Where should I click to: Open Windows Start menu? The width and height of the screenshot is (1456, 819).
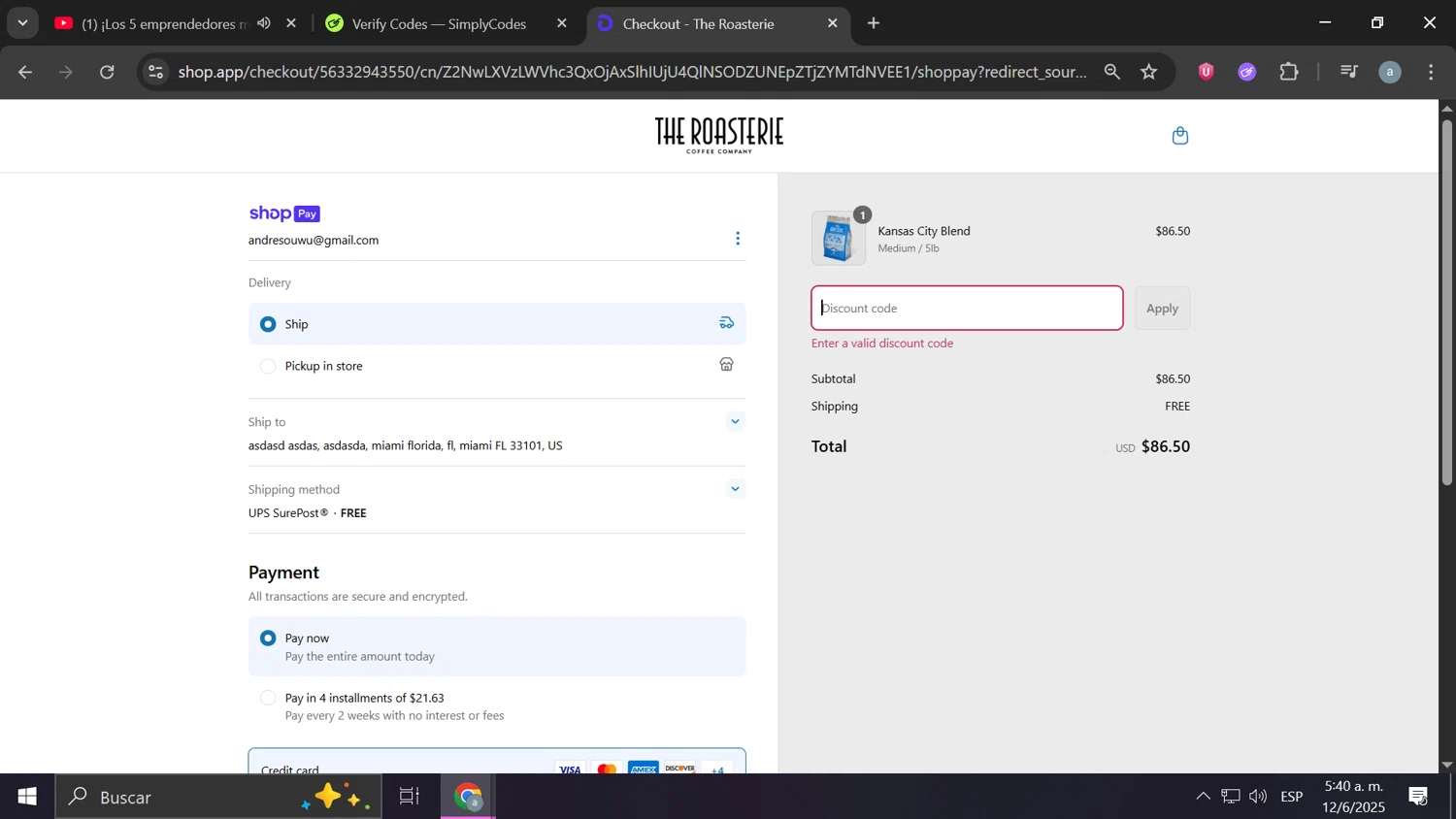tap(27, 797)
